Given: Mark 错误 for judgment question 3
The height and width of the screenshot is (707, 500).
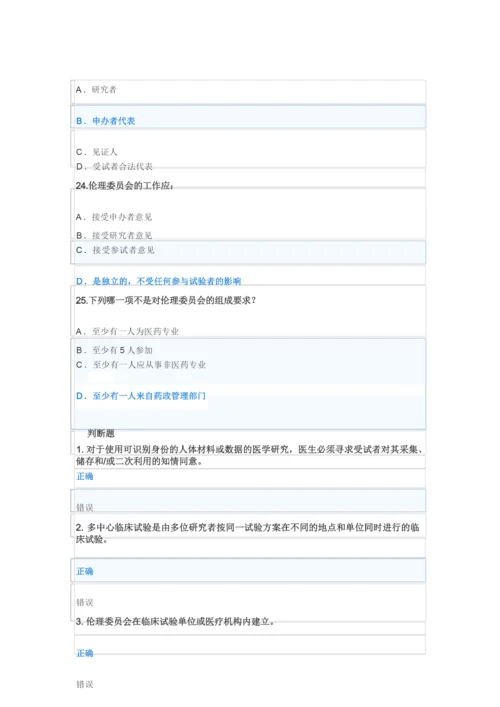Looking at the screenshot, I should 85,684.
